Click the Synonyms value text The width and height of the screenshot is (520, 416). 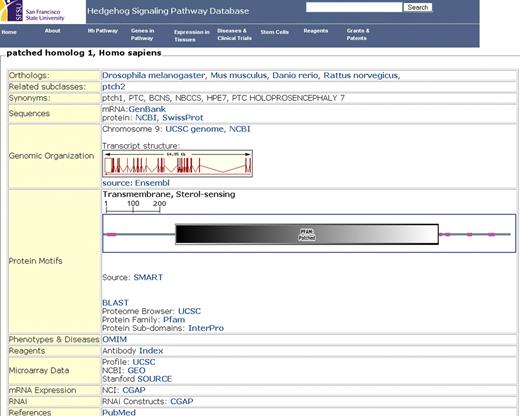[x=223, y=98]
